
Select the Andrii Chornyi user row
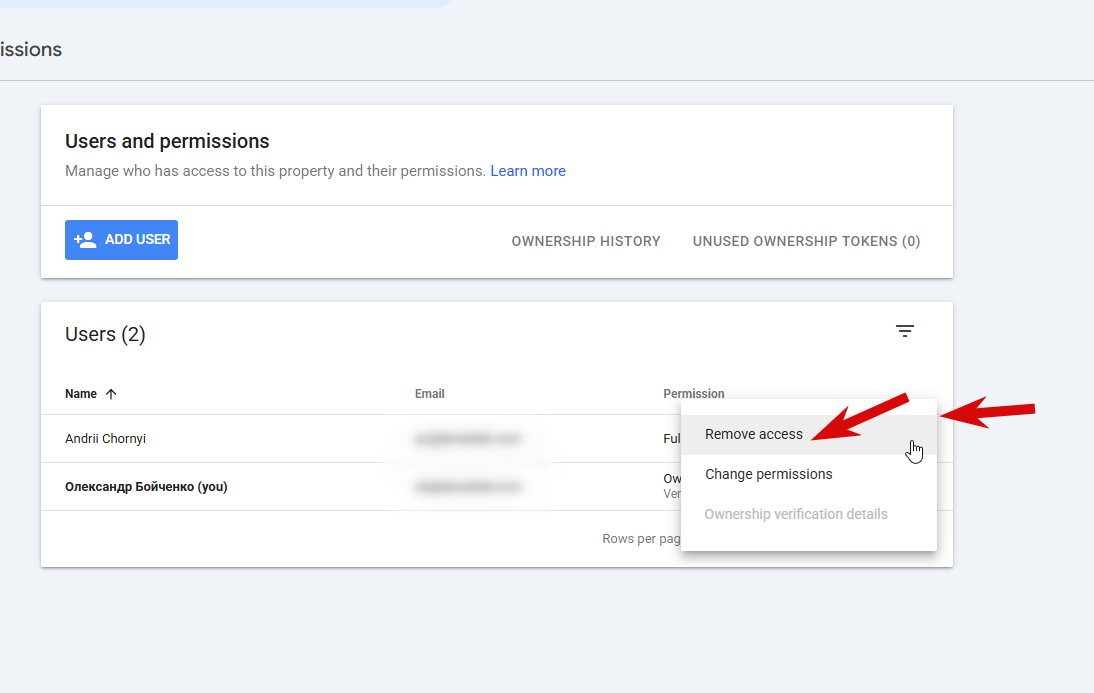pos(361,439)
